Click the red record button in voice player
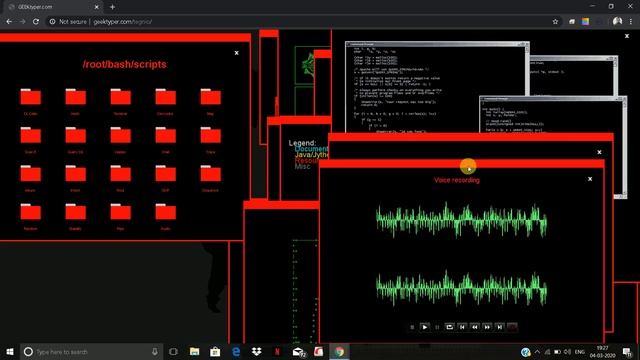The width and height of the screenshot is (640, 360). (x=512, y=327)
